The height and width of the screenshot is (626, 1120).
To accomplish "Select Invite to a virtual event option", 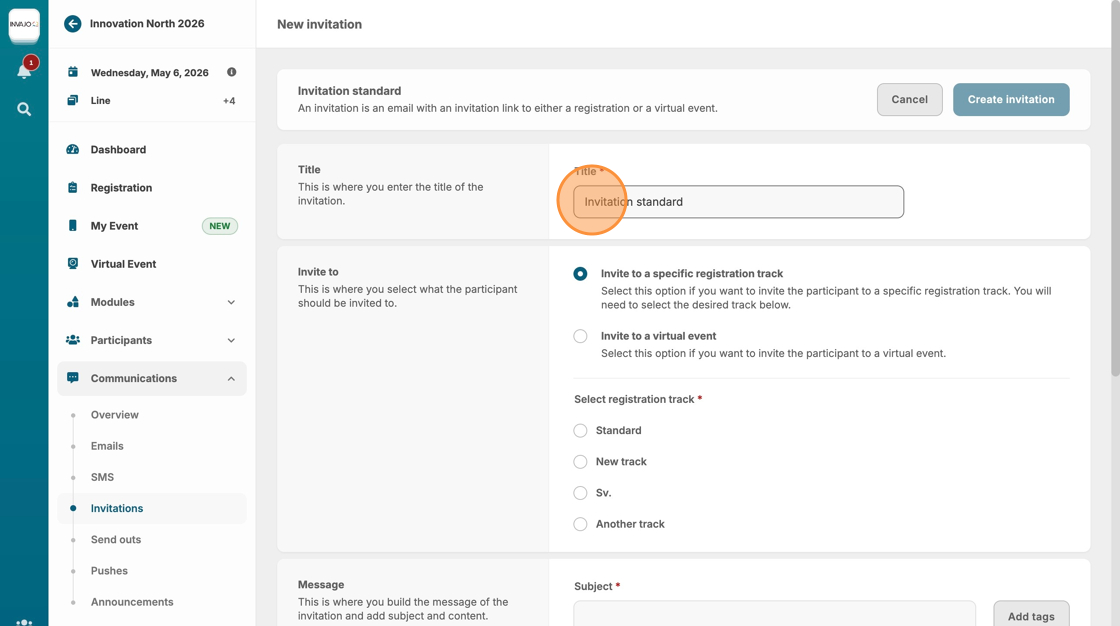I will tap(580, 336).
